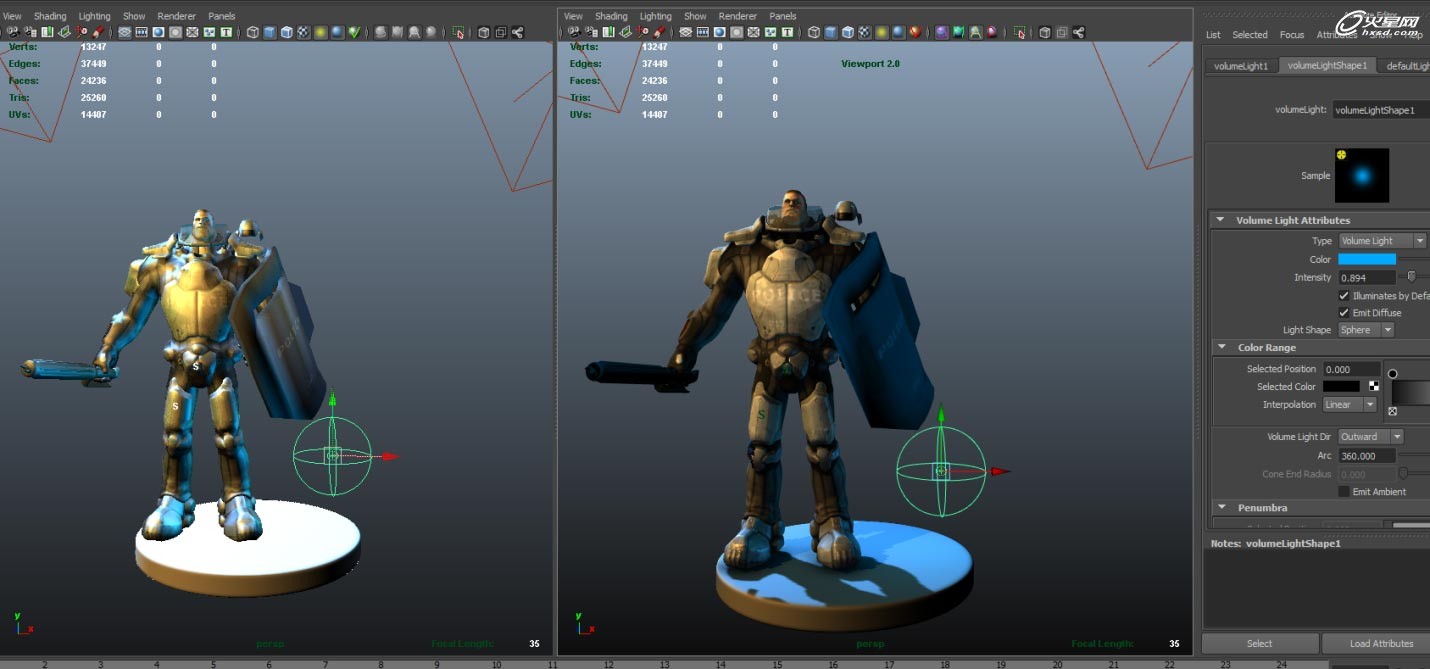Switch to the volumeLight1 tab
This screenshot has width=1430, height=669.
coord(1240,66)
